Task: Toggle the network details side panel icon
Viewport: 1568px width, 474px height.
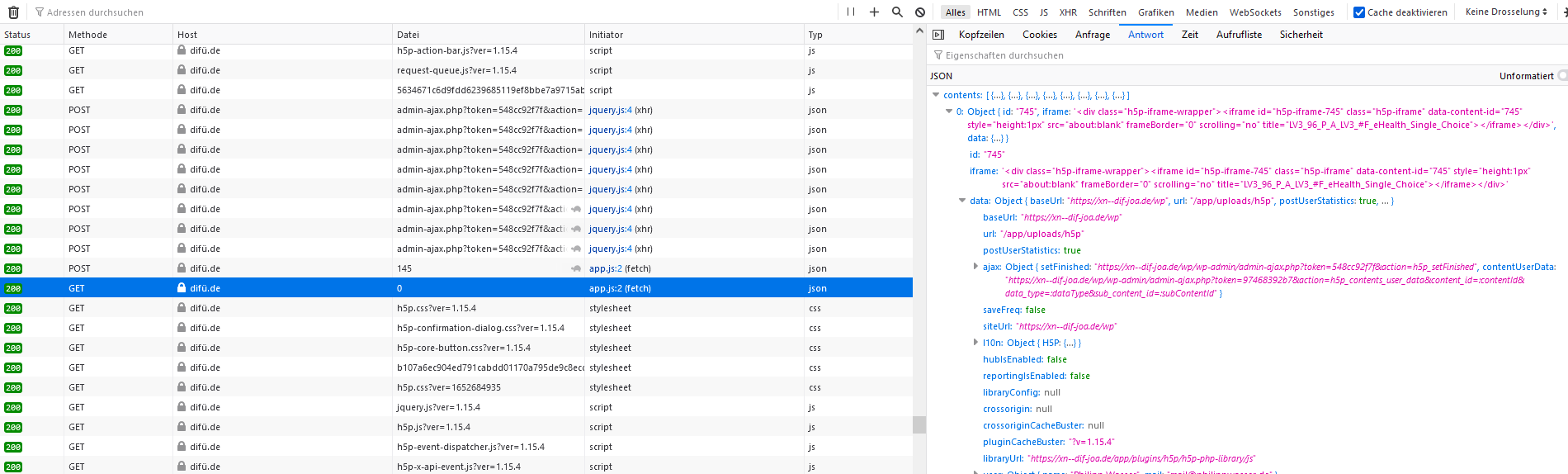Action: (938, 35)
